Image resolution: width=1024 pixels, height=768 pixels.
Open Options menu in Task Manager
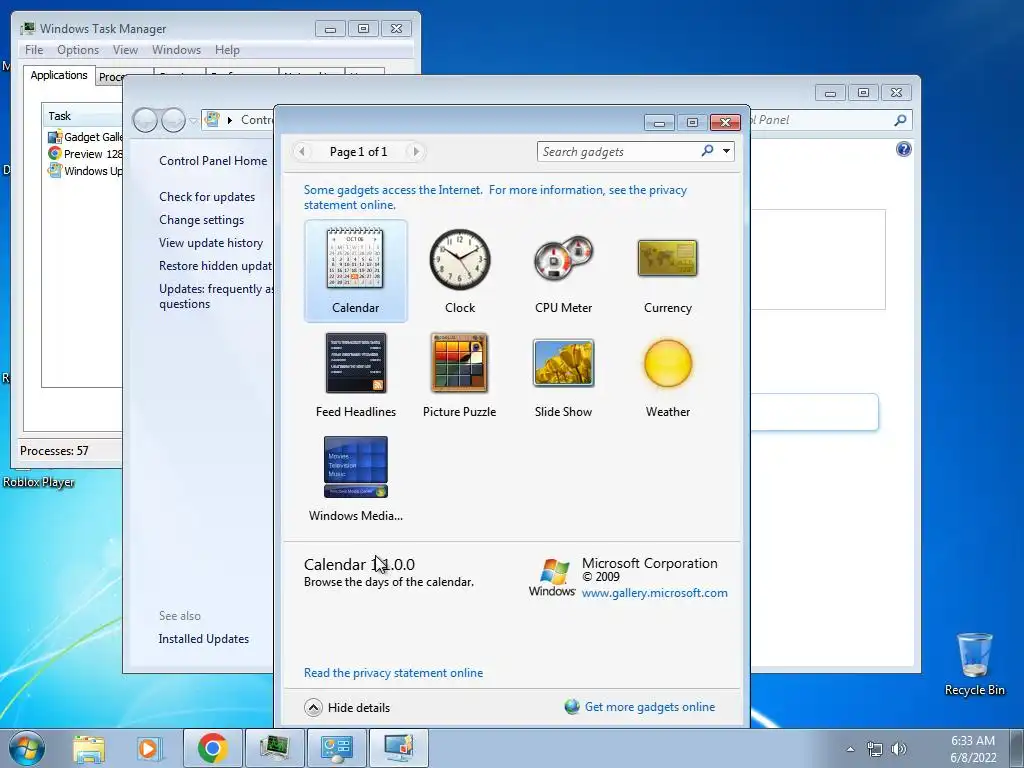(78, 50)
